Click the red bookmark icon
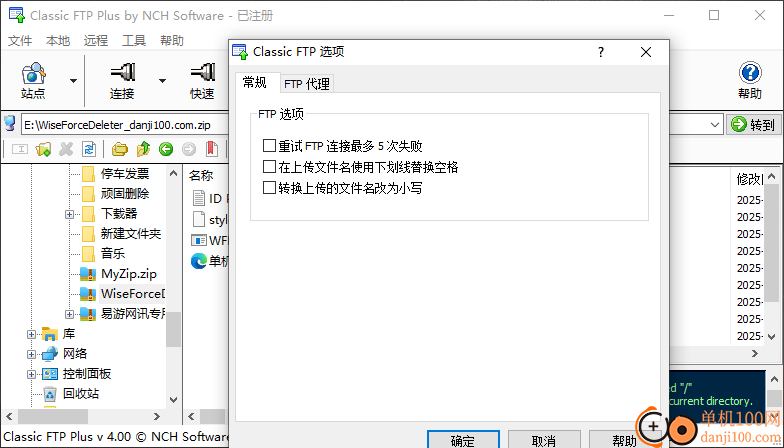The height and width of the screenshot is (448, 784). 212,148
